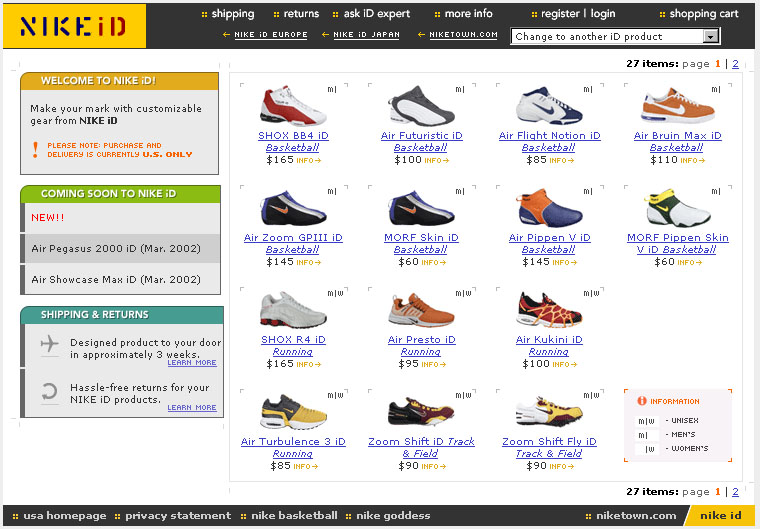
Task: Go to page 2 at bottom pagination
Action: coord(735,492)
